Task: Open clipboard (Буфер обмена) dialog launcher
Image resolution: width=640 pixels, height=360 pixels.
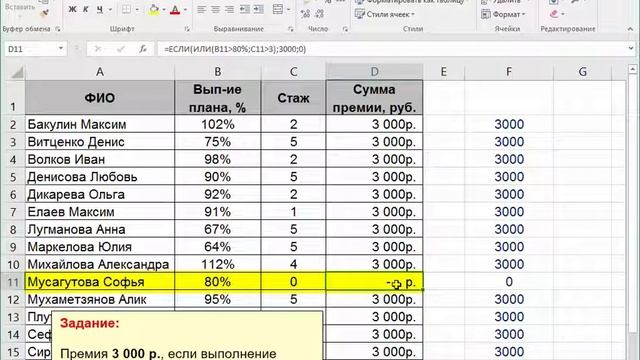Action: click(58, 29)
